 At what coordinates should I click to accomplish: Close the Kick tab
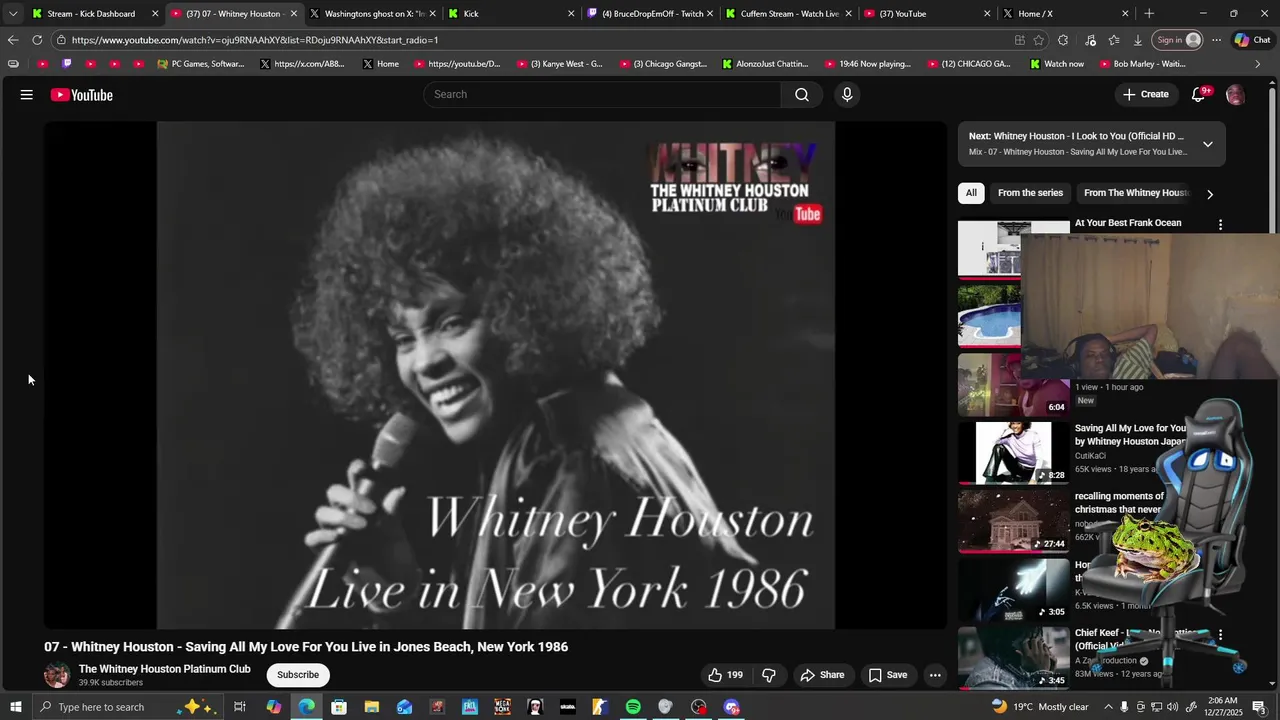click(x=571, y=14)
